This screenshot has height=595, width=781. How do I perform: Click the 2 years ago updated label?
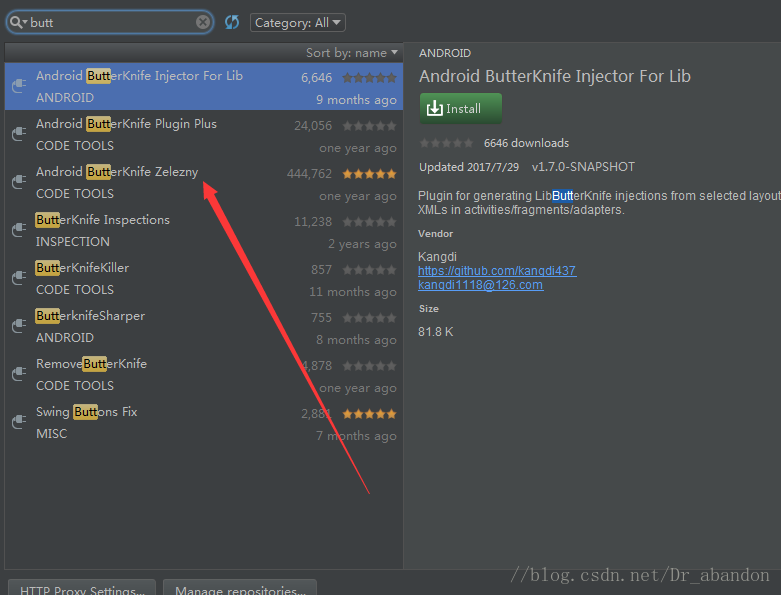pos(362,244)
